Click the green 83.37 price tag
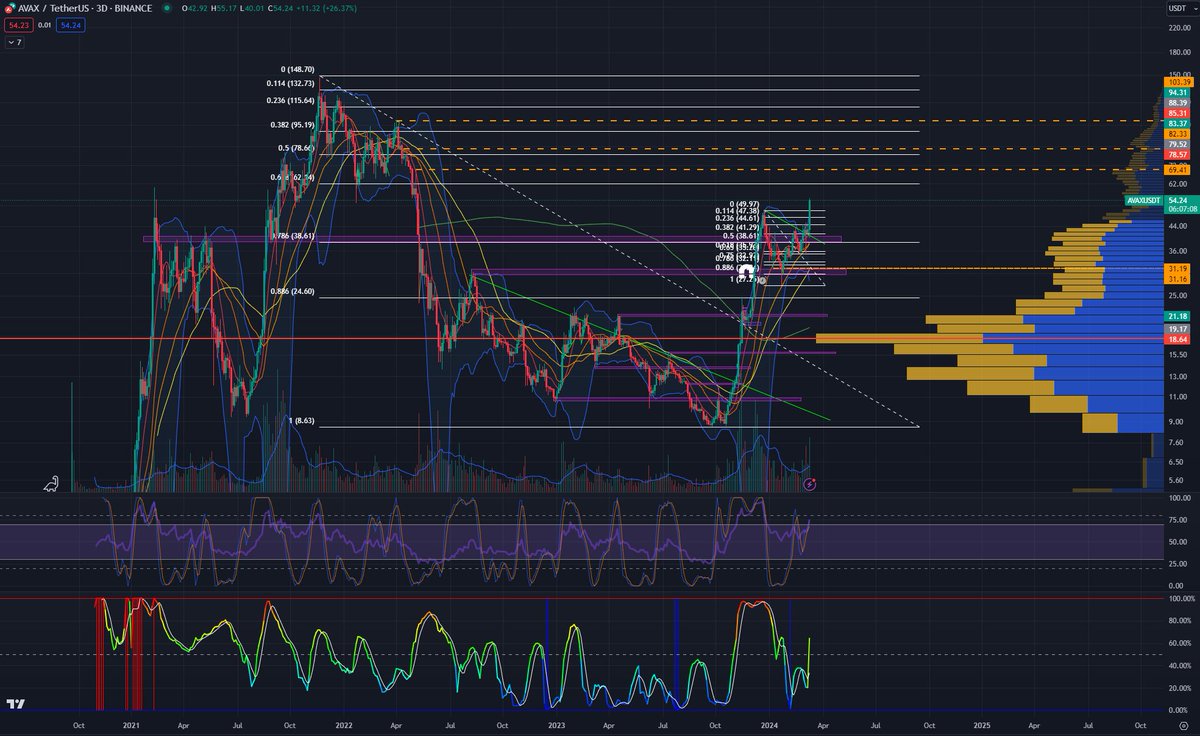The height and width of the screenshot is (736, 1200). click(x=1177, y=123)
